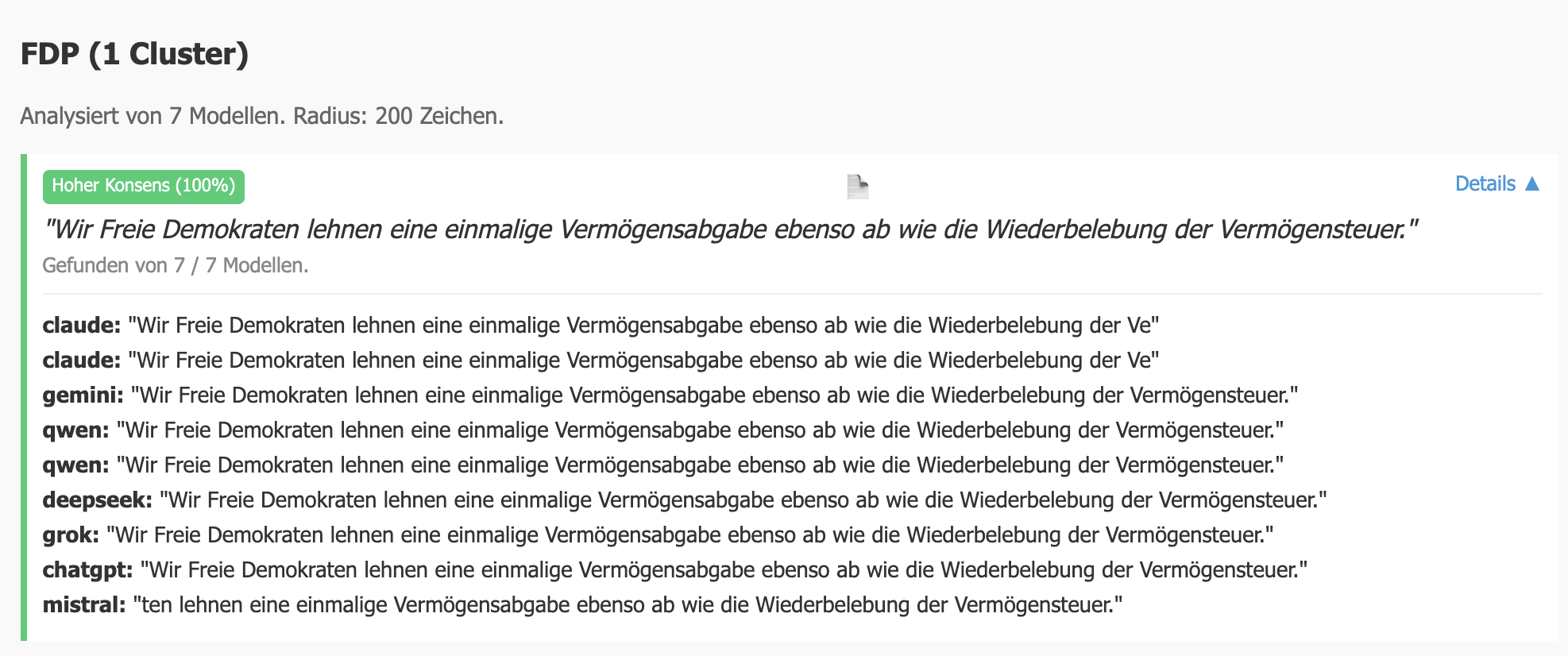Select the grok result line
This screenshot has width=1568, height=656.
tap(658, 535)
